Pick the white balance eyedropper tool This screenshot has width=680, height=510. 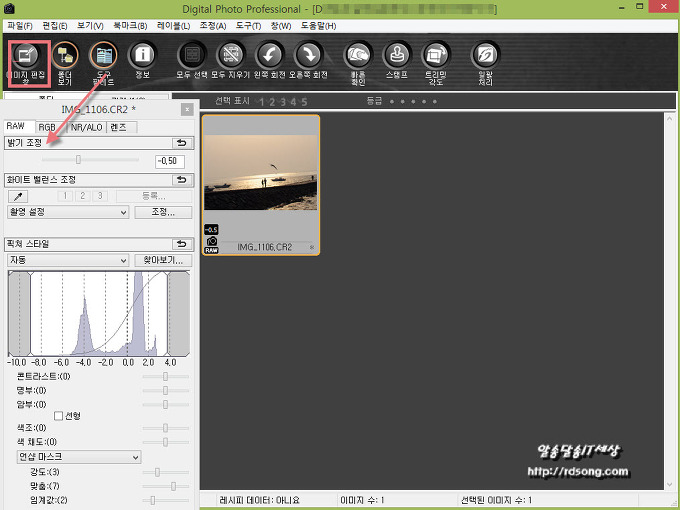(x=17, y=196)
